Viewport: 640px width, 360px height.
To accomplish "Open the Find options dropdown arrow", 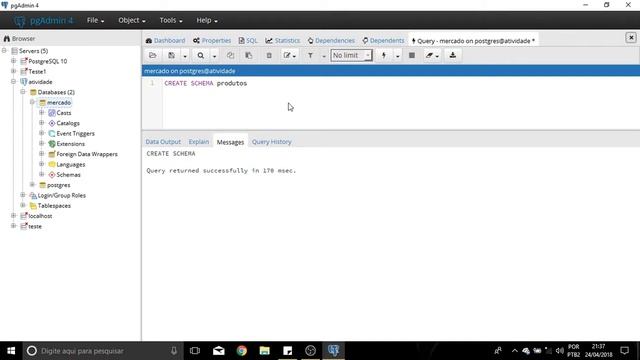I will coord(214,56).
